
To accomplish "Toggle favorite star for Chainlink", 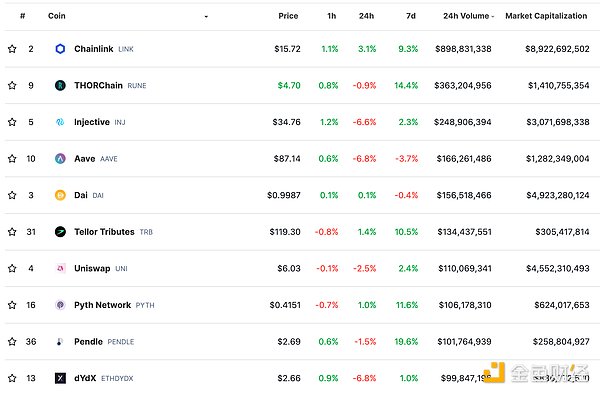I will (x=12, y=49).
